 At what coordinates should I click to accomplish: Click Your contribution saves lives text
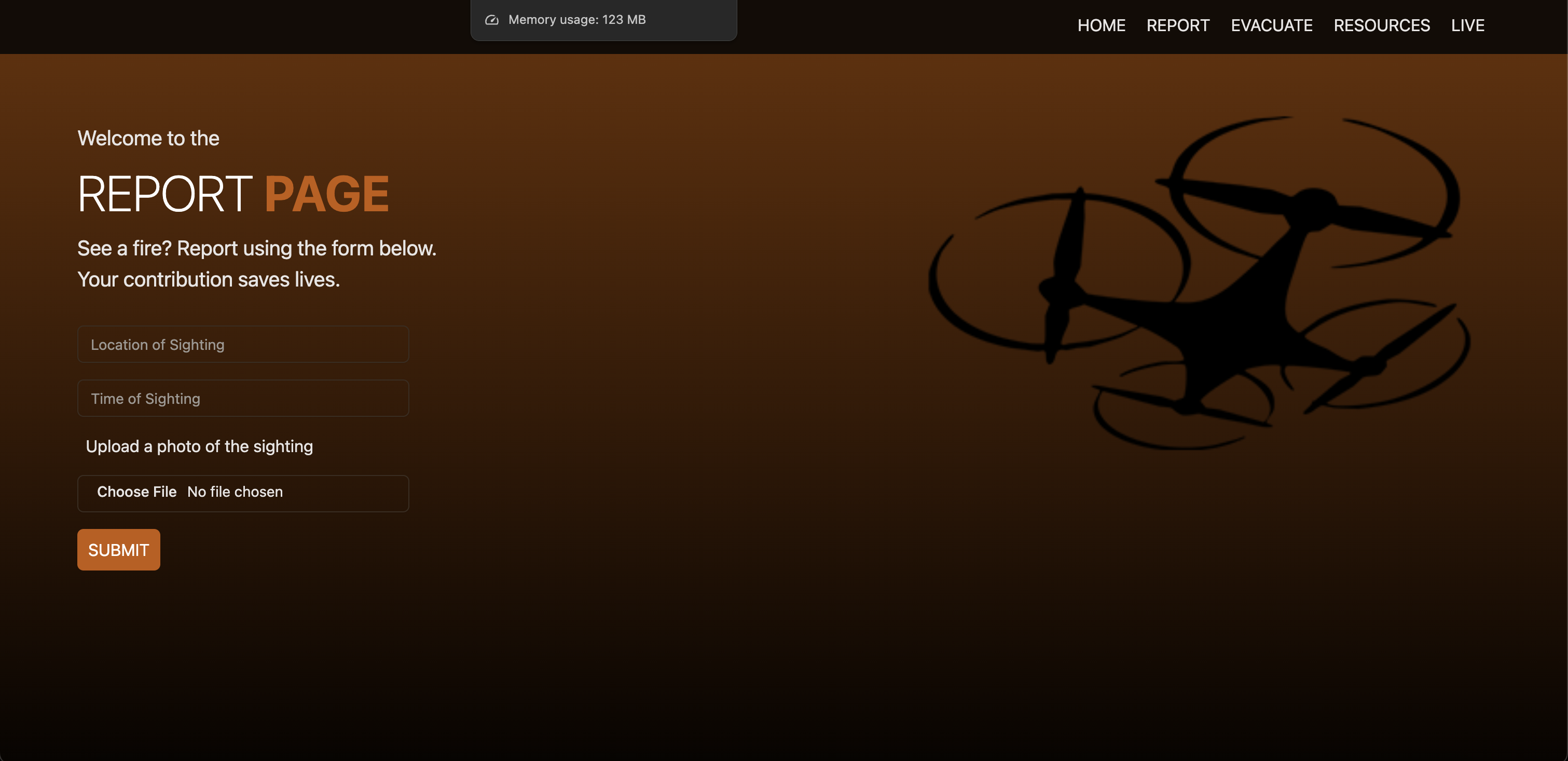(x=208, y=279)
